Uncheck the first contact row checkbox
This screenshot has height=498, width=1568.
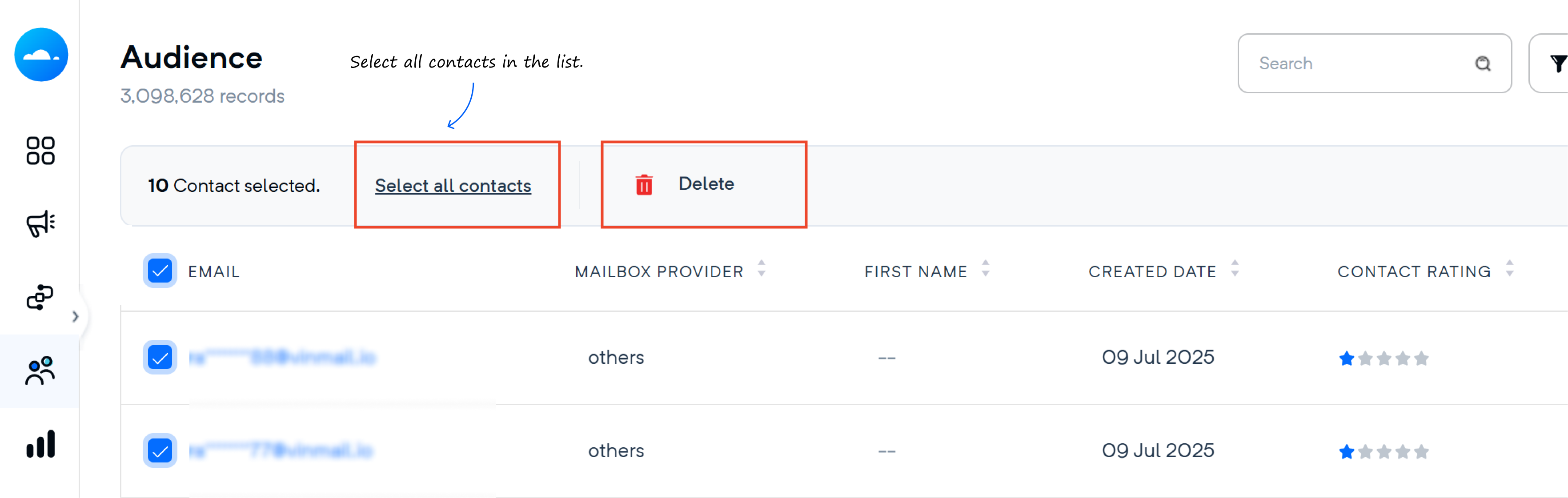tap(160, 358)
